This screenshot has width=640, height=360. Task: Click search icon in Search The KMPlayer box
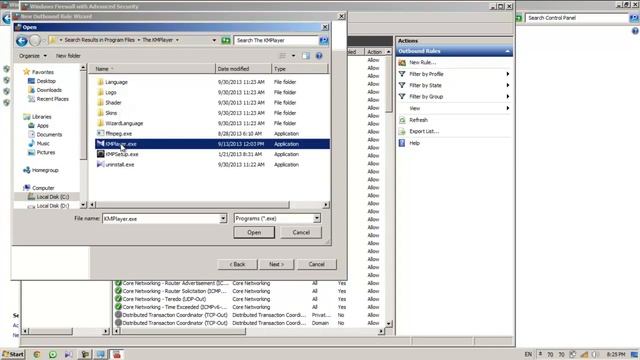pos(324,40)
